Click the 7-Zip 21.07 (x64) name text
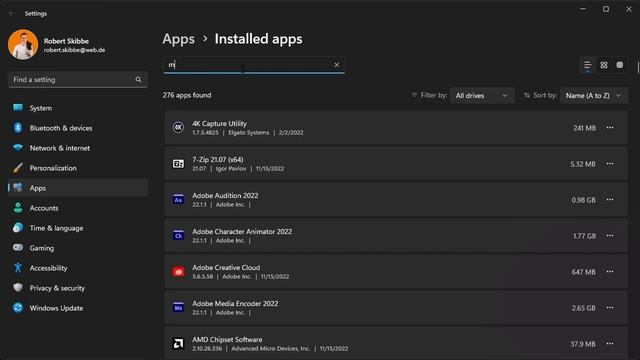This screenshot has width=640, height=360. [x=218, y=160]
